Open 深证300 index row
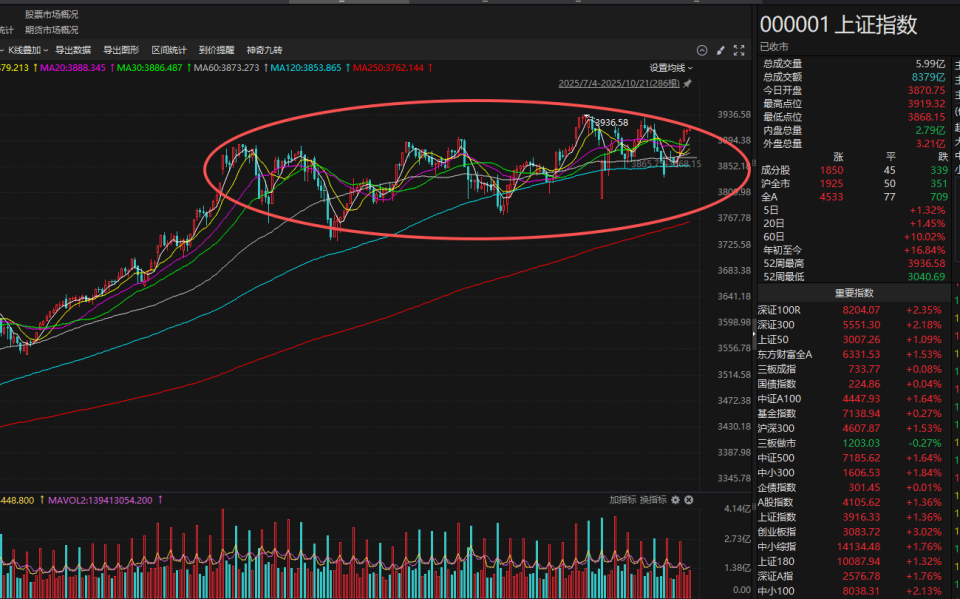960x599 pixels. [x=853, y=325]
